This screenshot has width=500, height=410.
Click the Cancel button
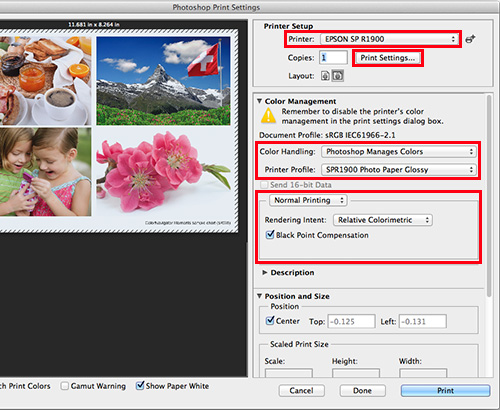(301, 391)
